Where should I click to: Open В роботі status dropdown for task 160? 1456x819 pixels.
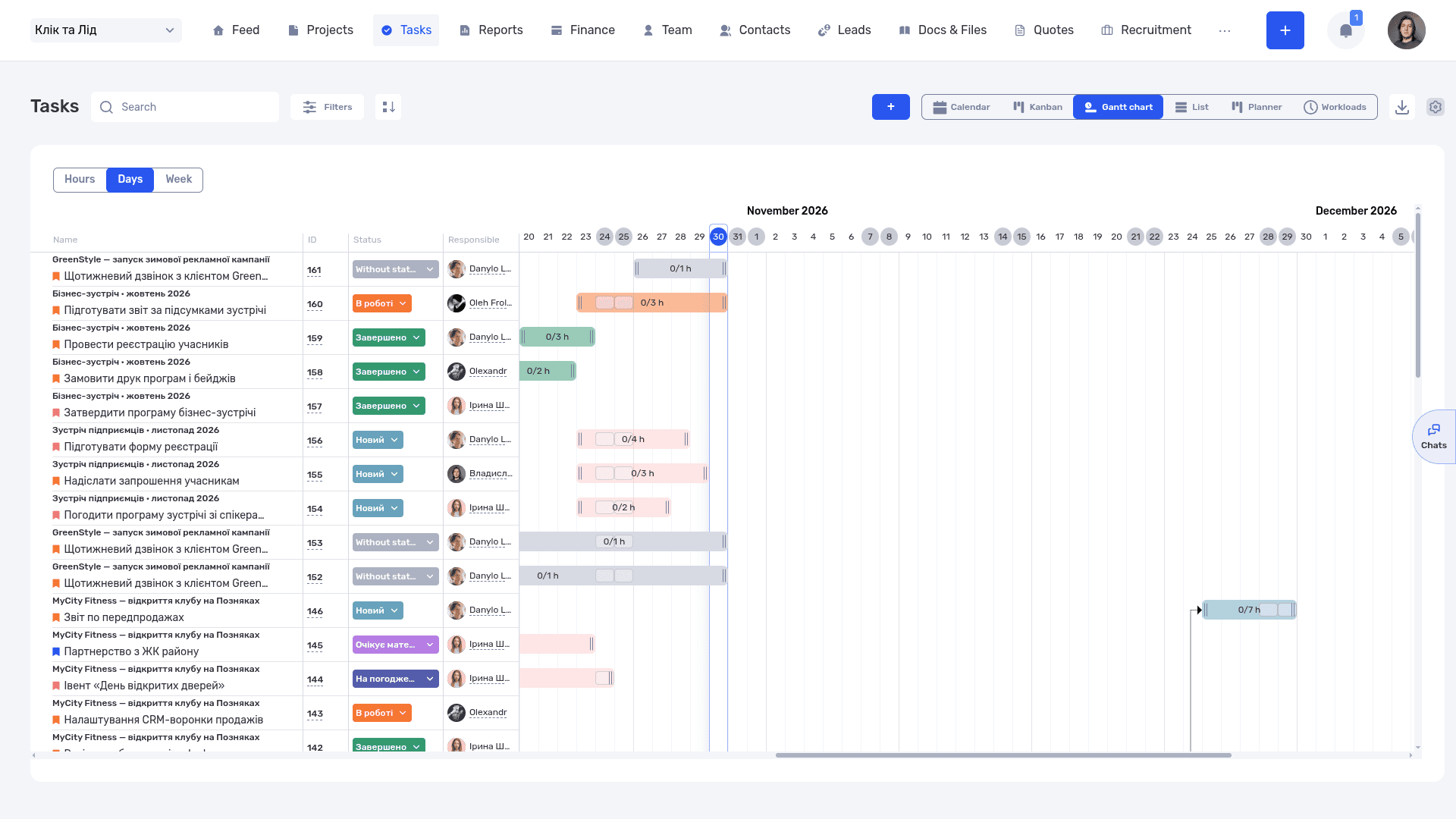coord(381,303)
